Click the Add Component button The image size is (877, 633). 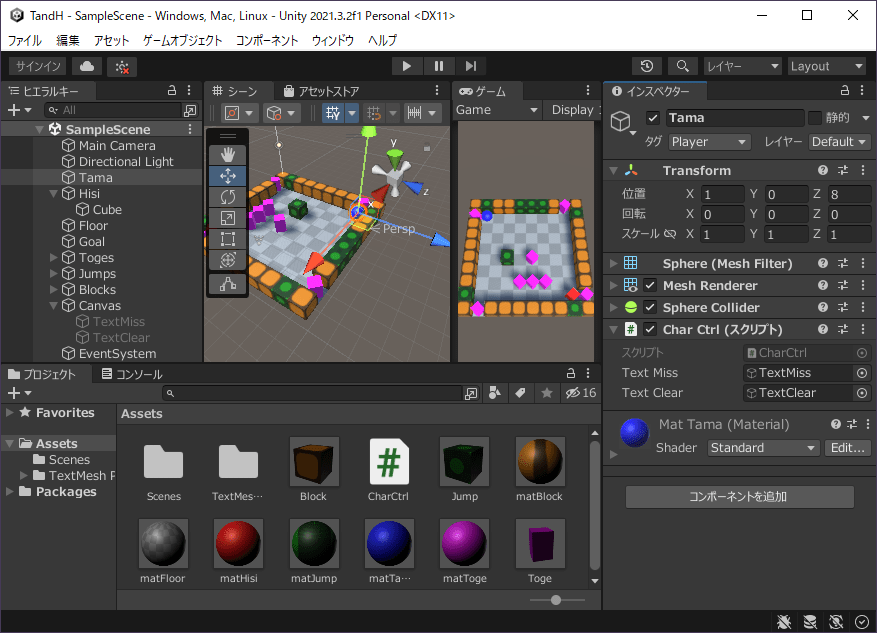(739, 497)
